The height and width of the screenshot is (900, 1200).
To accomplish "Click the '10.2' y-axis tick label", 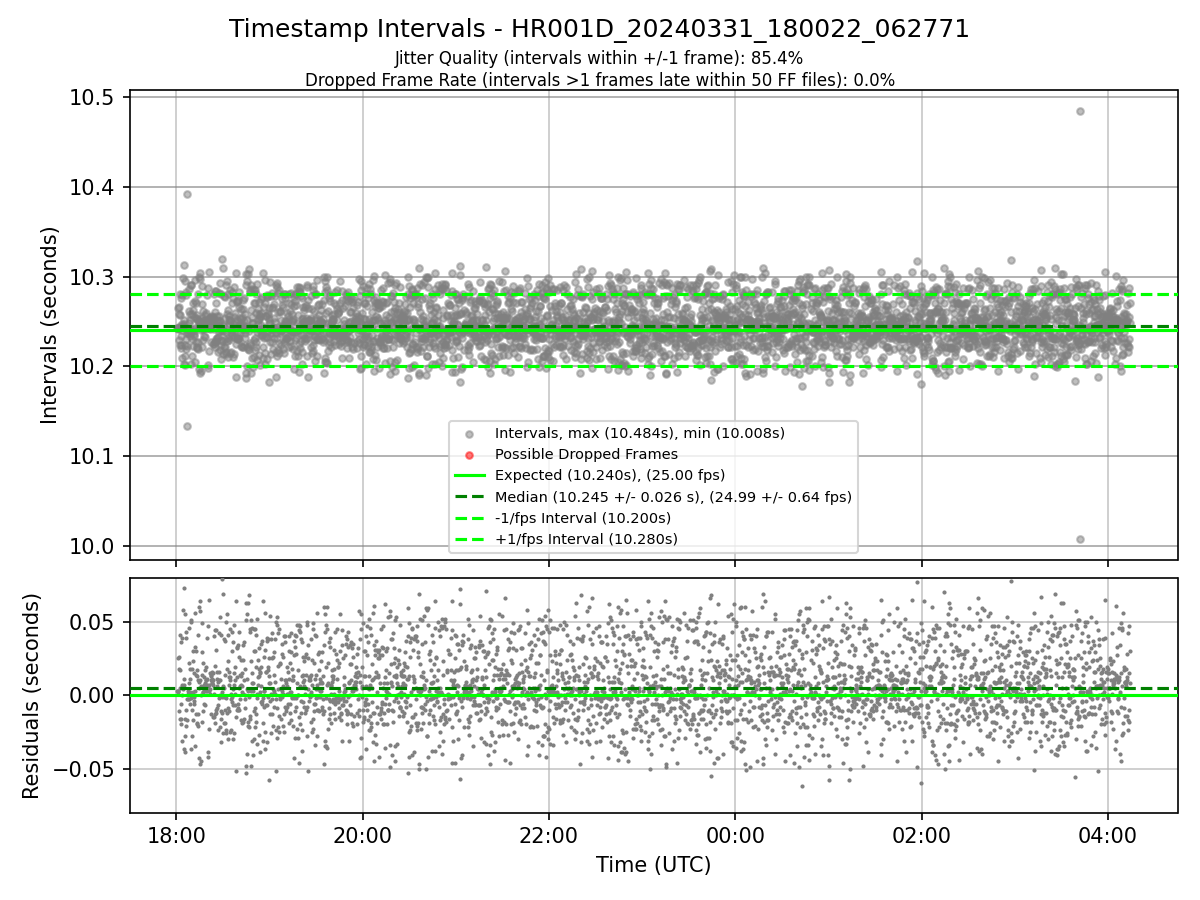I will [91, 367].
